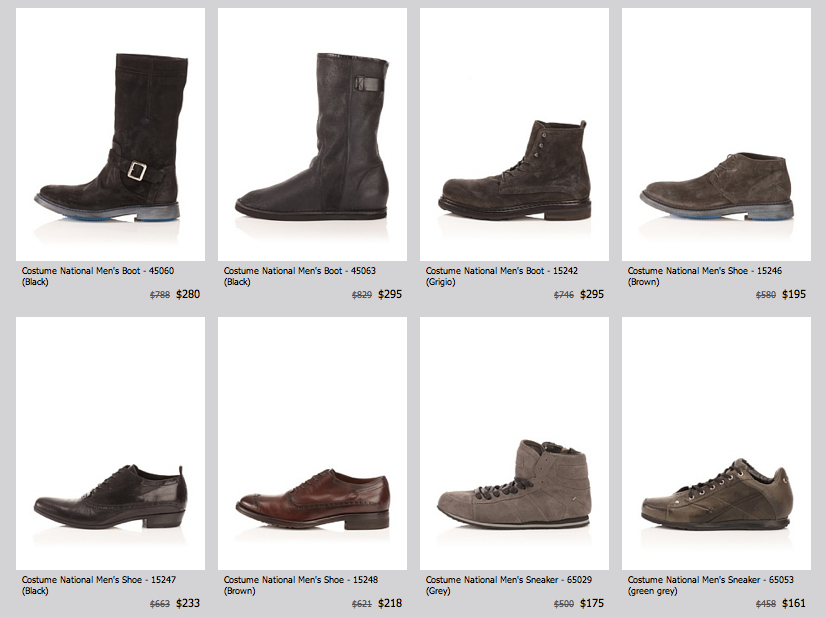Select the black oxford shoe 15247 image

pos(110,443)
